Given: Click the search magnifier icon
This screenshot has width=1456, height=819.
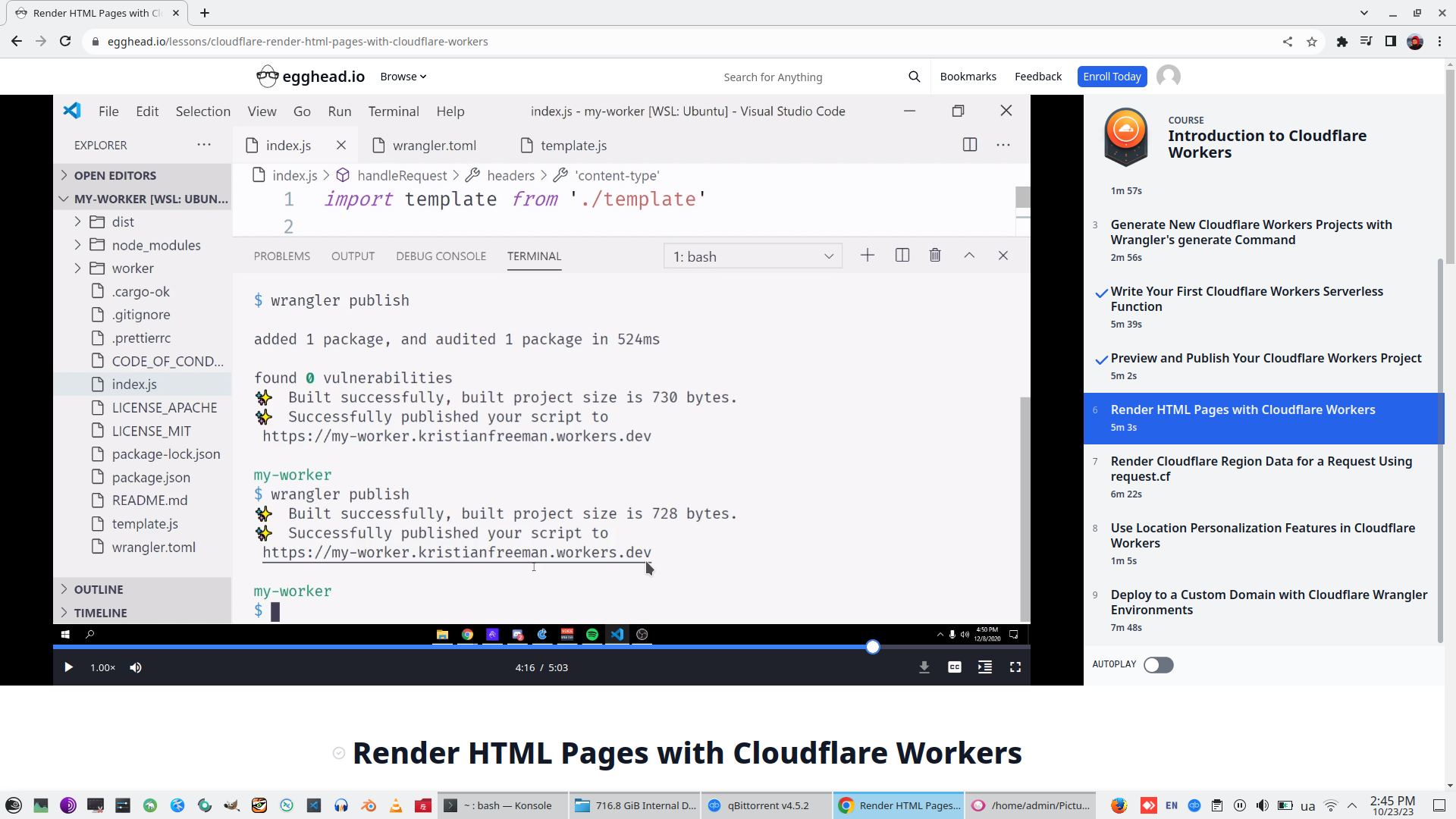Looking at the screenshot, I should click(x=914, y=77).
